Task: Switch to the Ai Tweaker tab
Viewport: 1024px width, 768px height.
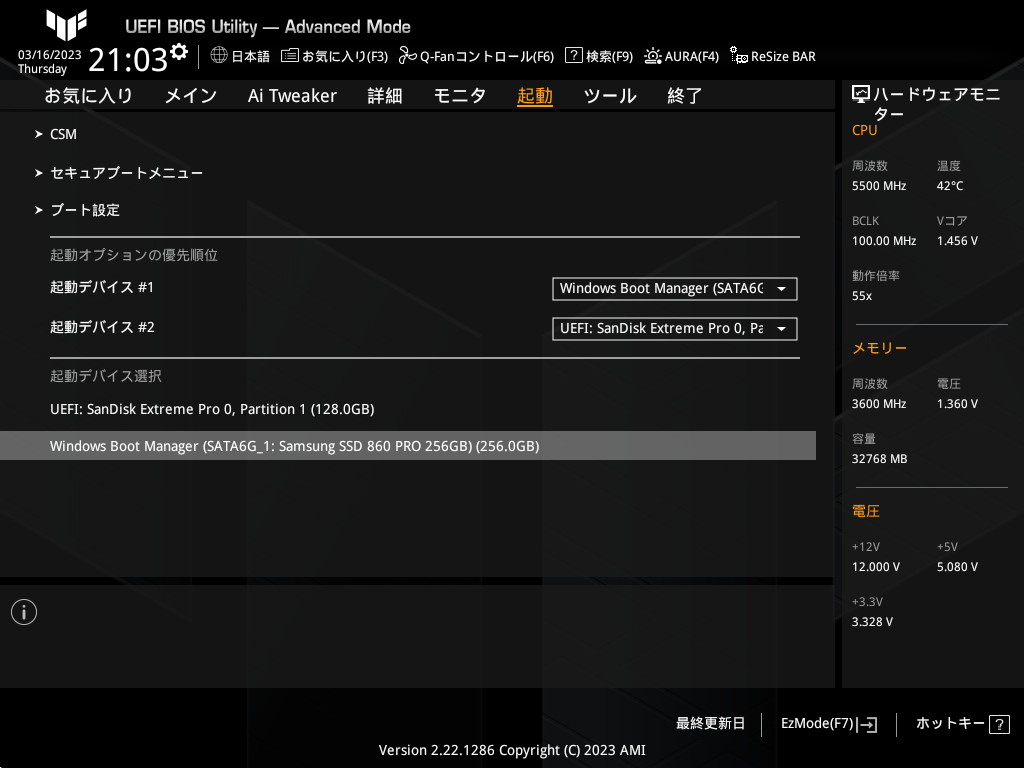Action: (292, 96)
